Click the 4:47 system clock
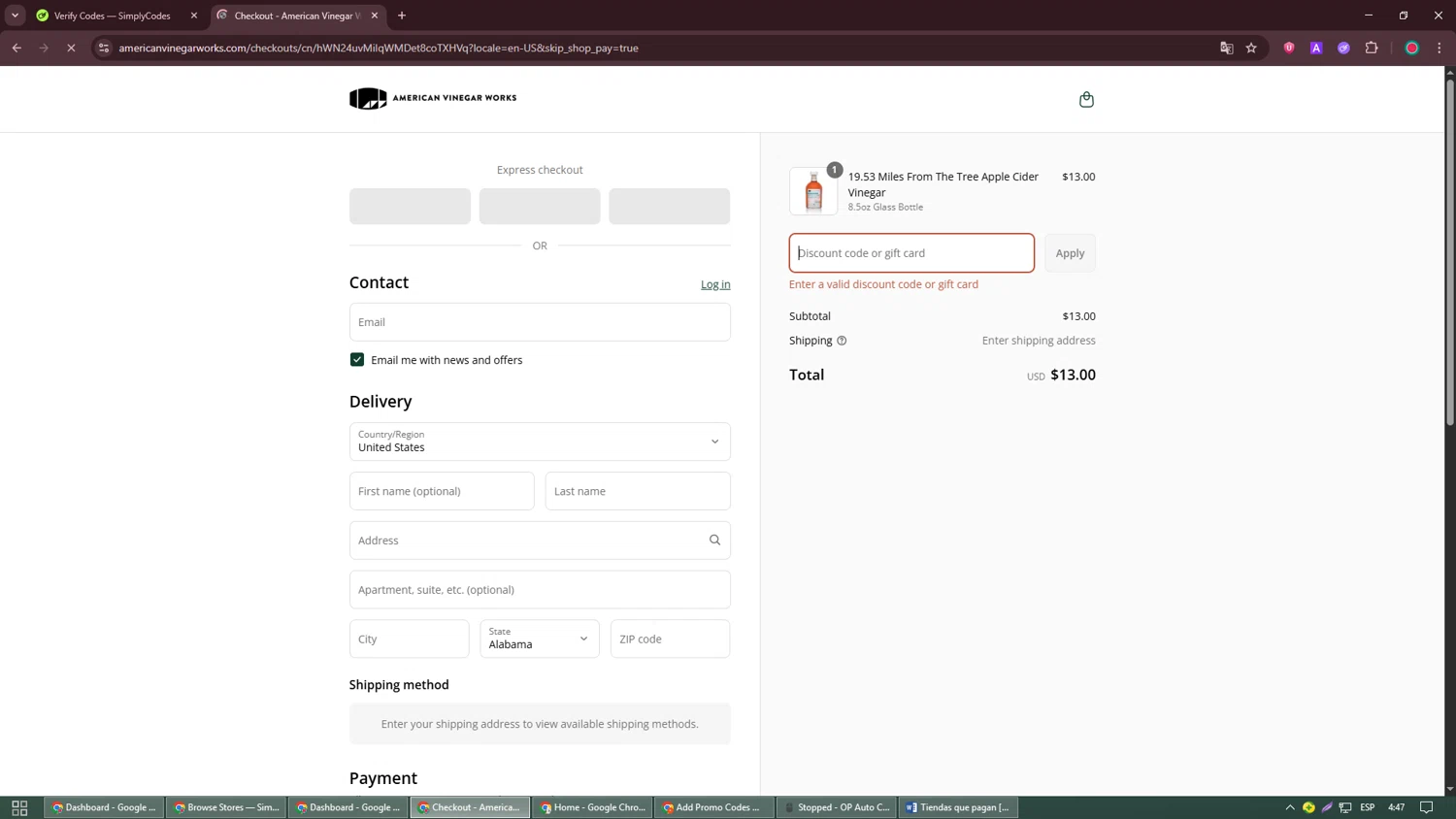The height and width of the screenshot is (819, 1456). 1396,807
